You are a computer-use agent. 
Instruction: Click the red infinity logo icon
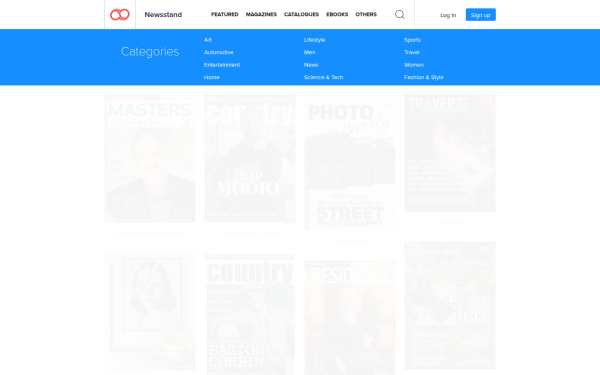point(120,15)
